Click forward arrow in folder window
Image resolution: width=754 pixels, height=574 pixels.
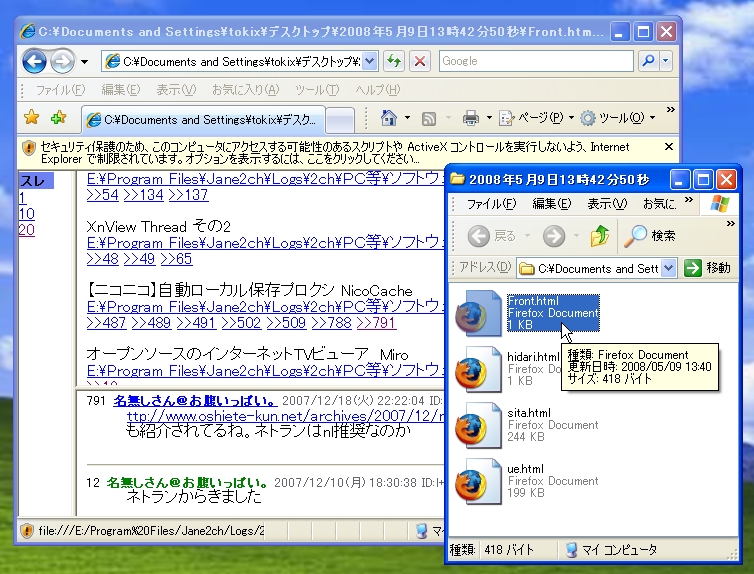point(554,236)
